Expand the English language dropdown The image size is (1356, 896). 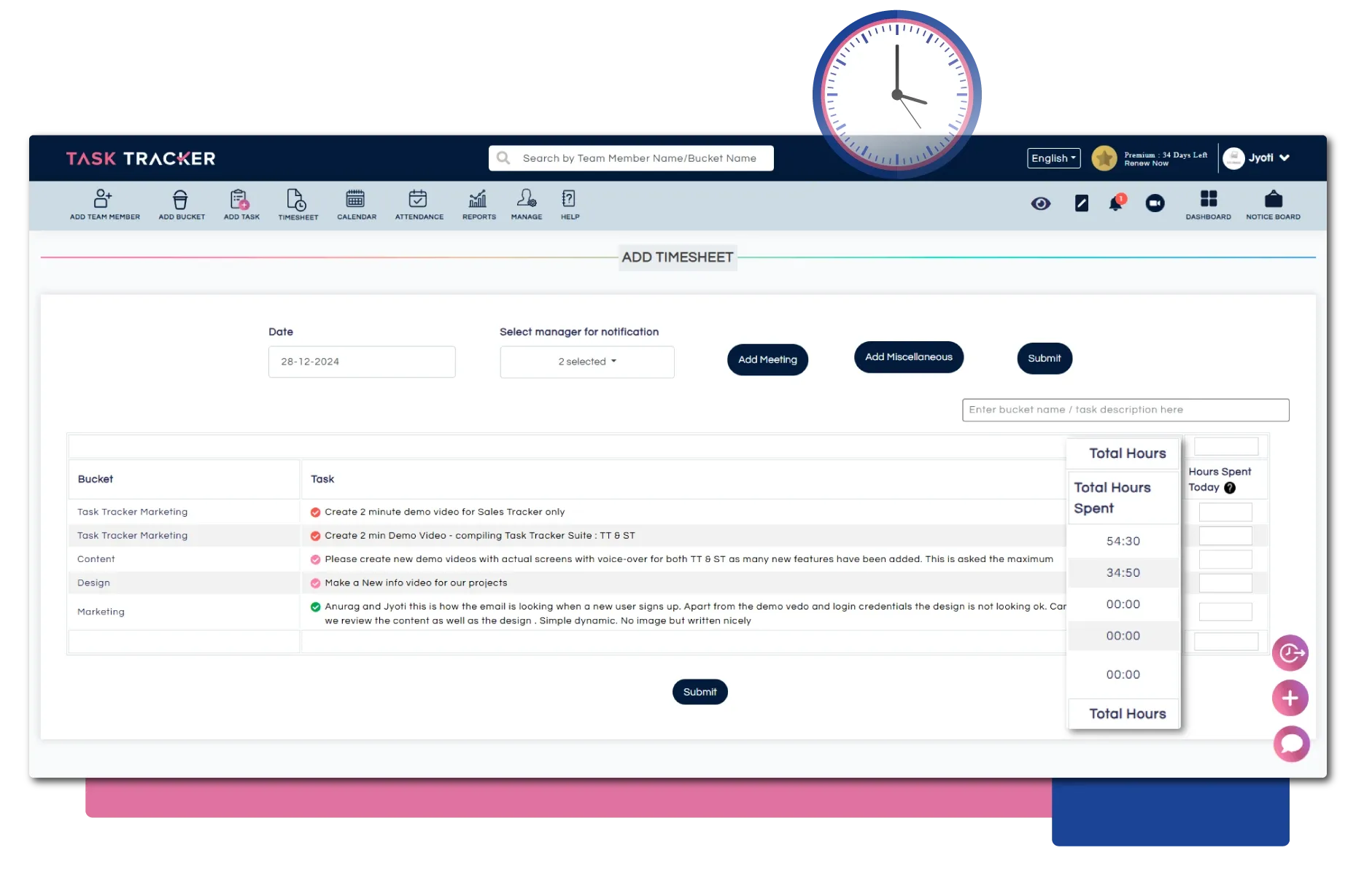coord(1053,158)
